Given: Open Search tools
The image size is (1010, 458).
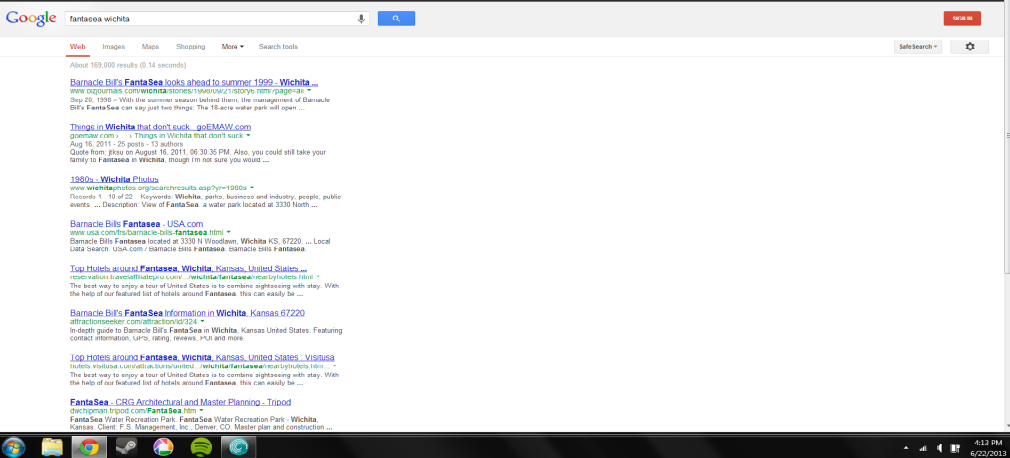Looking at the screenshot, I should (278, 47).
